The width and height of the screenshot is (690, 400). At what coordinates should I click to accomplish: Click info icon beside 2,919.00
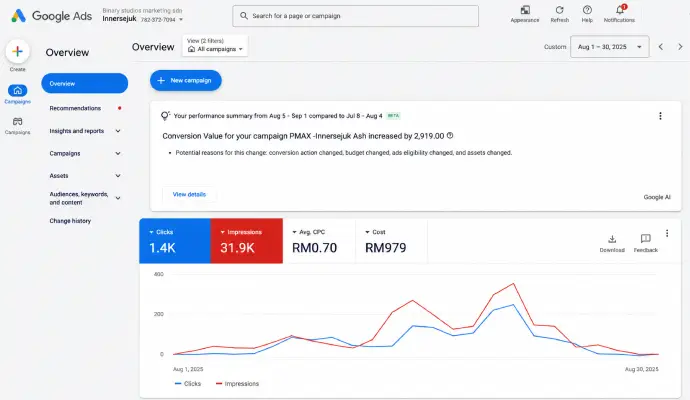450,136
